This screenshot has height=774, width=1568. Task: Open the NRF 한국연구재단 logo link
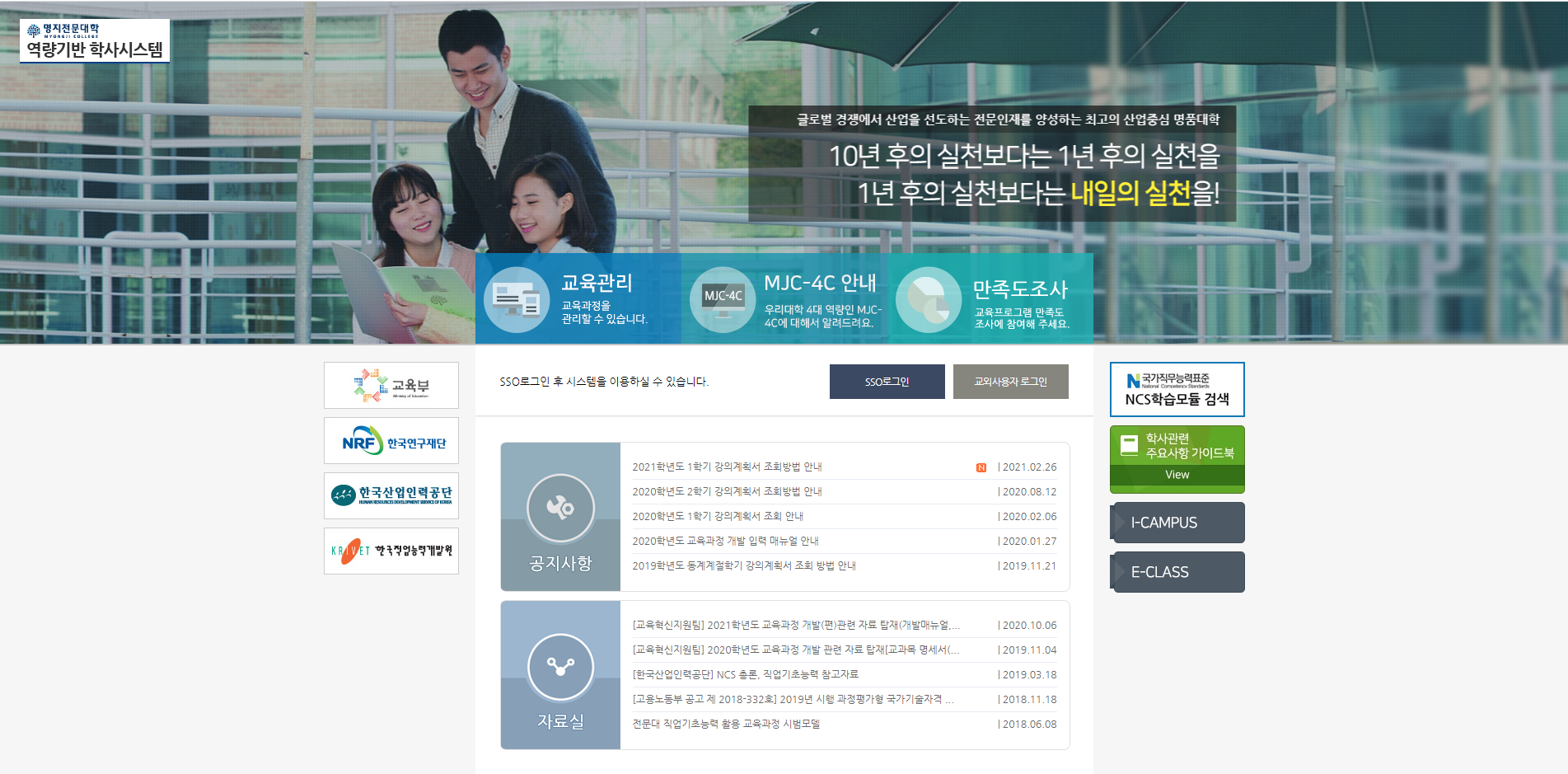point(391,441)
